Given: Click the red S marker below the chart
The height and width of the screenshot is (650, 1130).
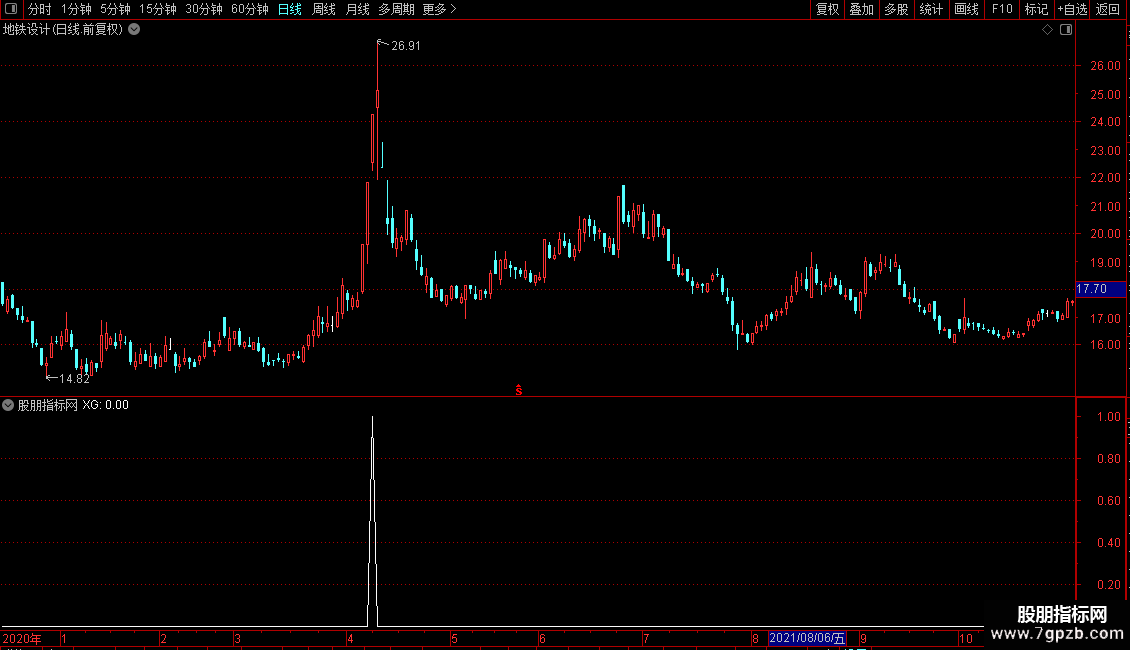Looking at the screenshot, I should (x=519, y=390).
